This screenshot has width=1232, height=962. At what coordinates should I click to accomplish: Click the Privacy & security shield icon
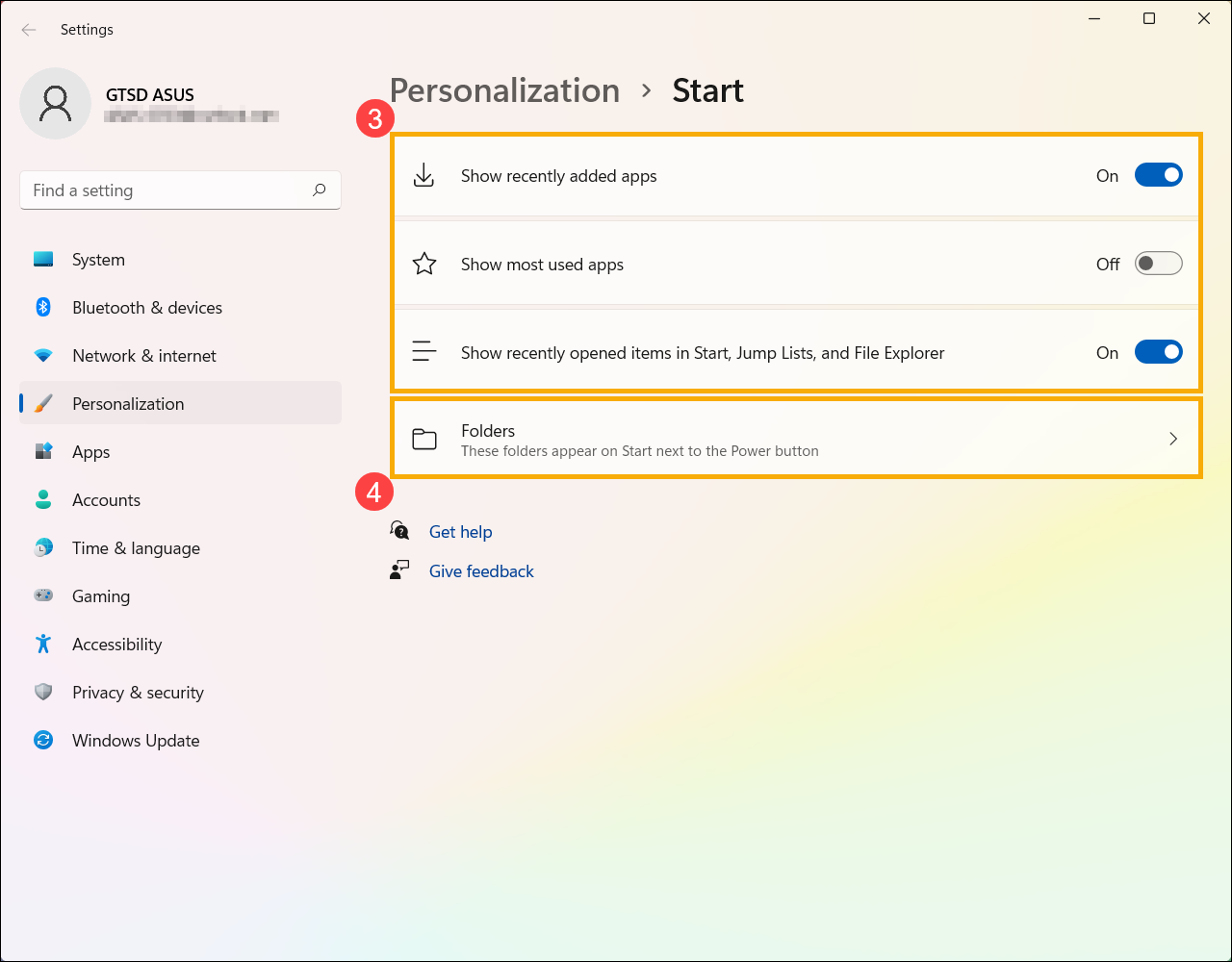[43, 693]
